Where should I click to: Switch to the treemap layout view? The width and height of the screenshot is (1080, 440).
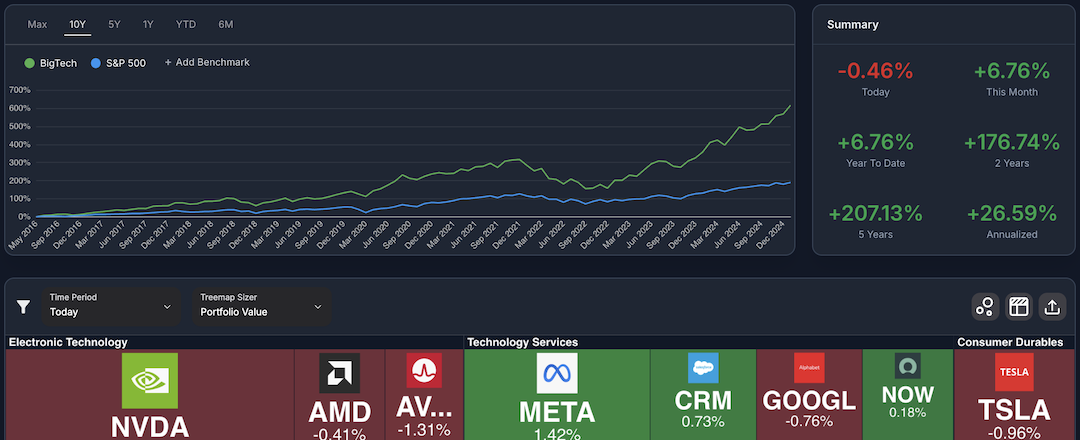(x=1019, y=306)
